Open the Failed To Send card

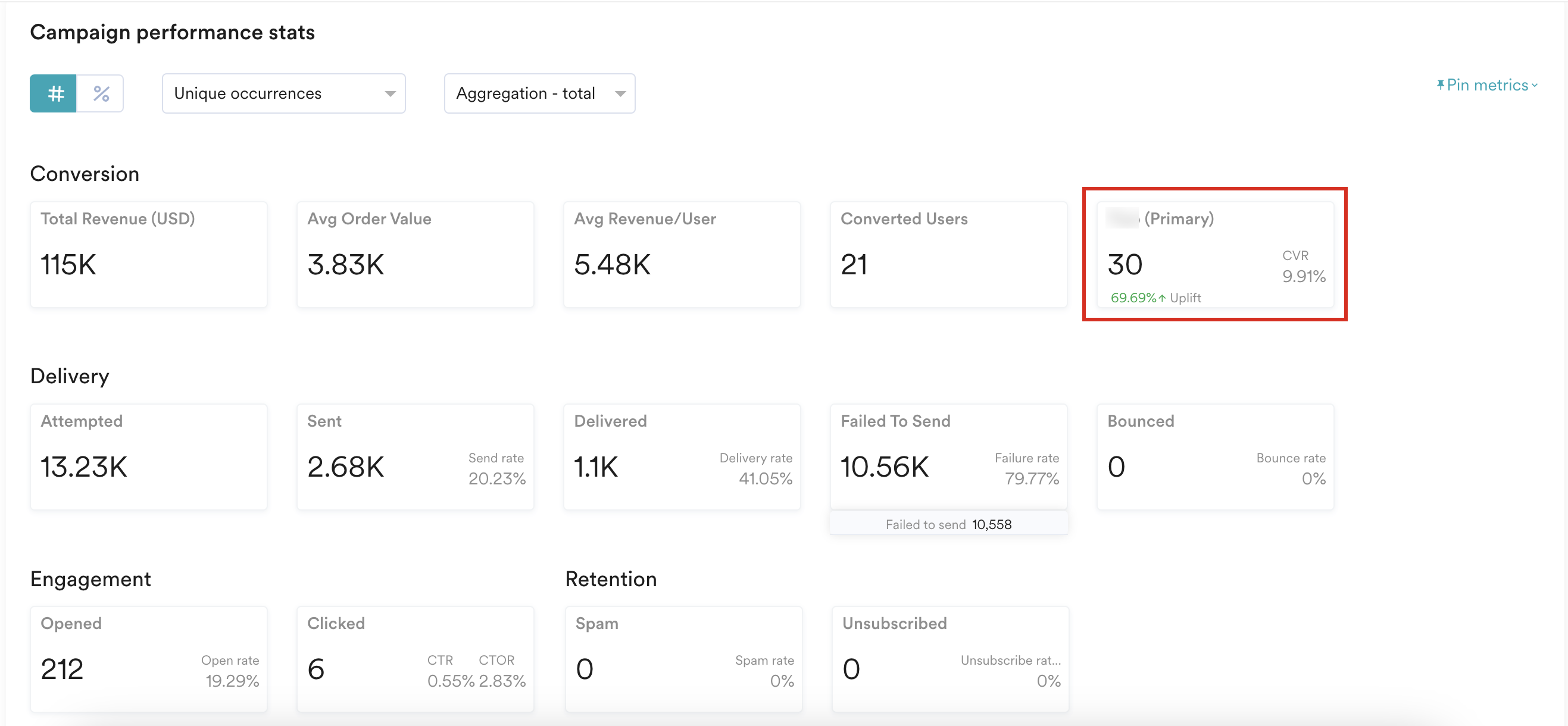[948, 456]
